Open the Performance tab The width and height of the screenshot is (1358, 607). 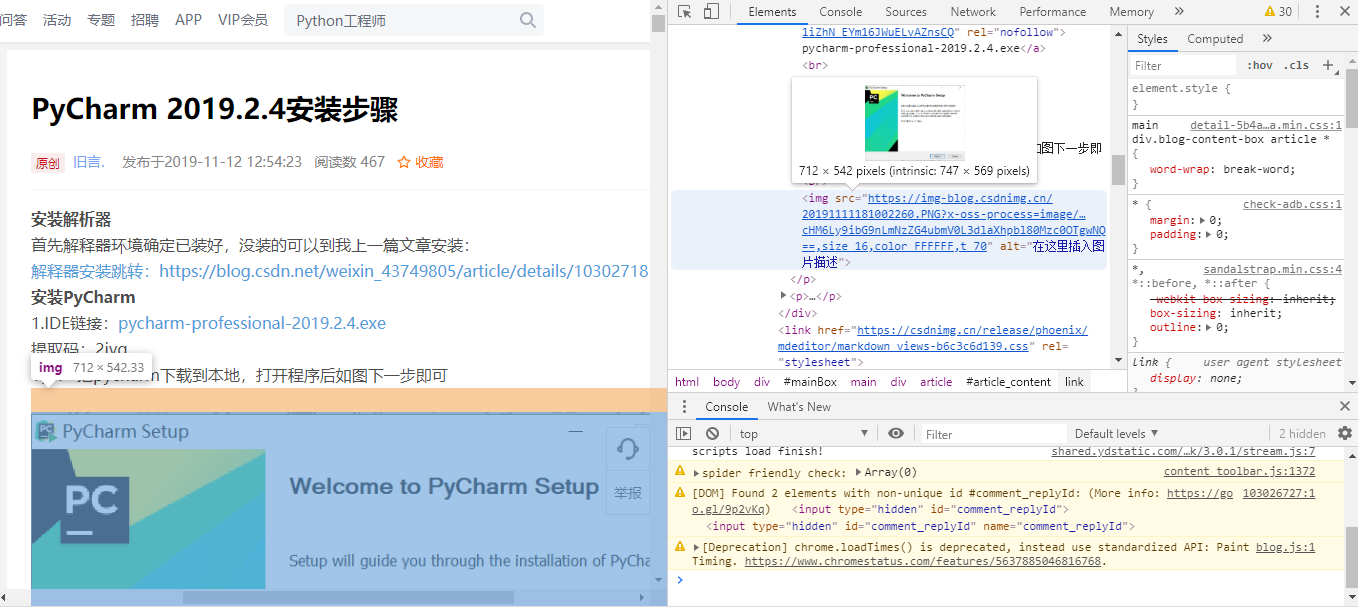click(1052, 11)
